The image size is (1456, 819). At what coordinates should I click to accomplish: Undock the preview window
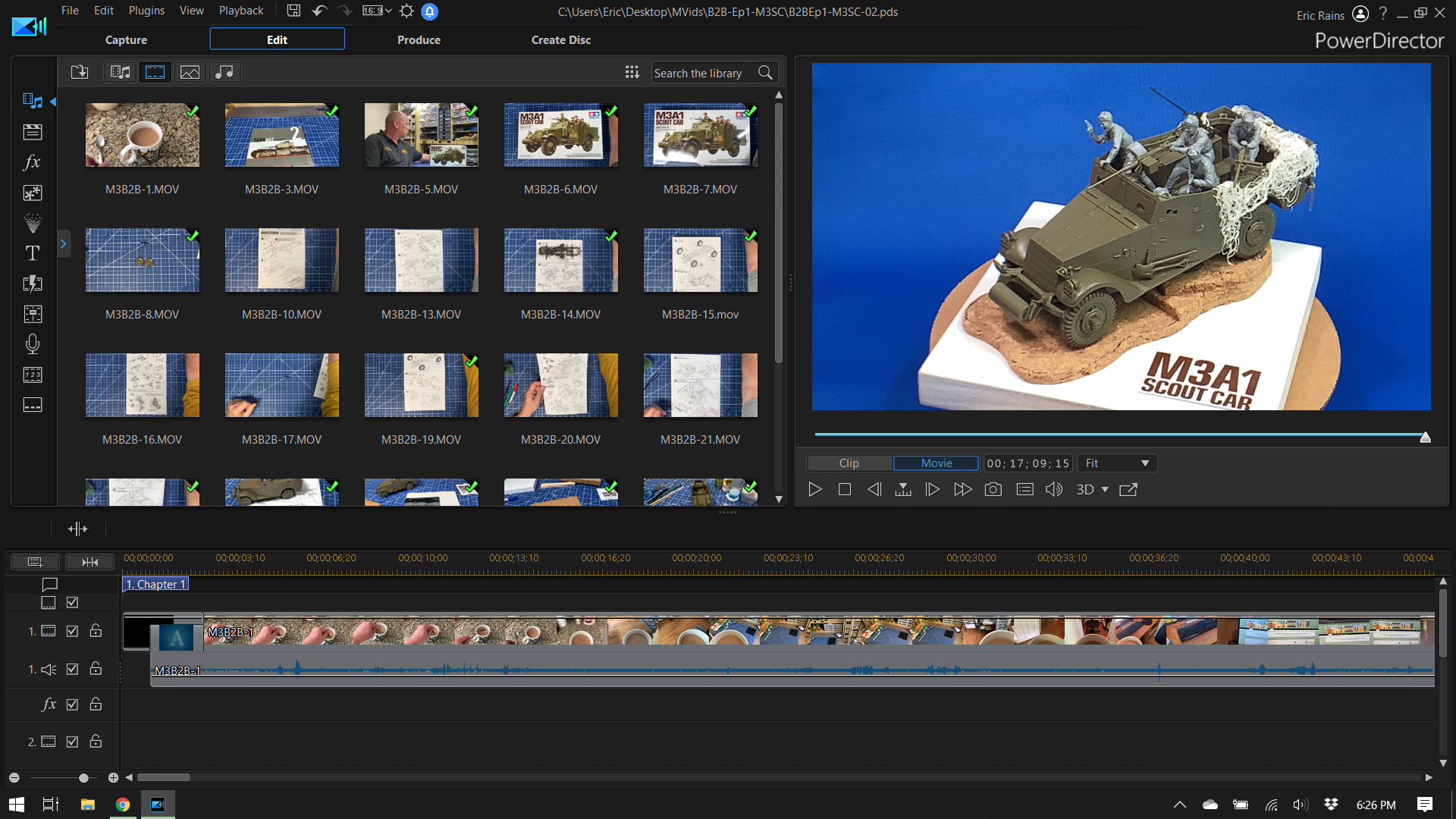(x=1128, y=490)
